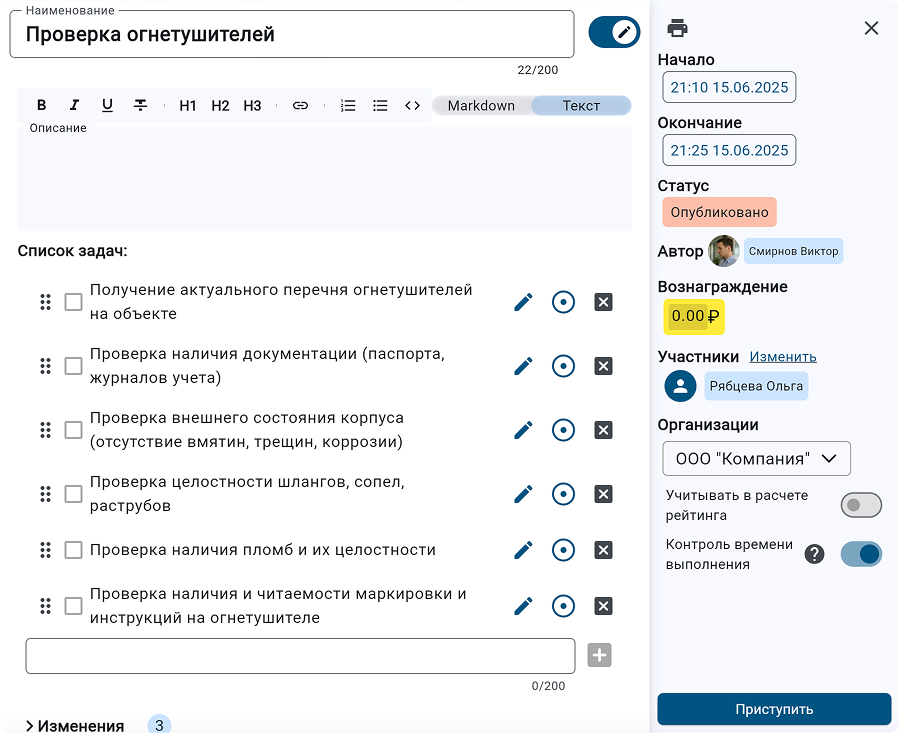Edit task 'Получение актуального перечня огнетушителей'

(523, 302)
